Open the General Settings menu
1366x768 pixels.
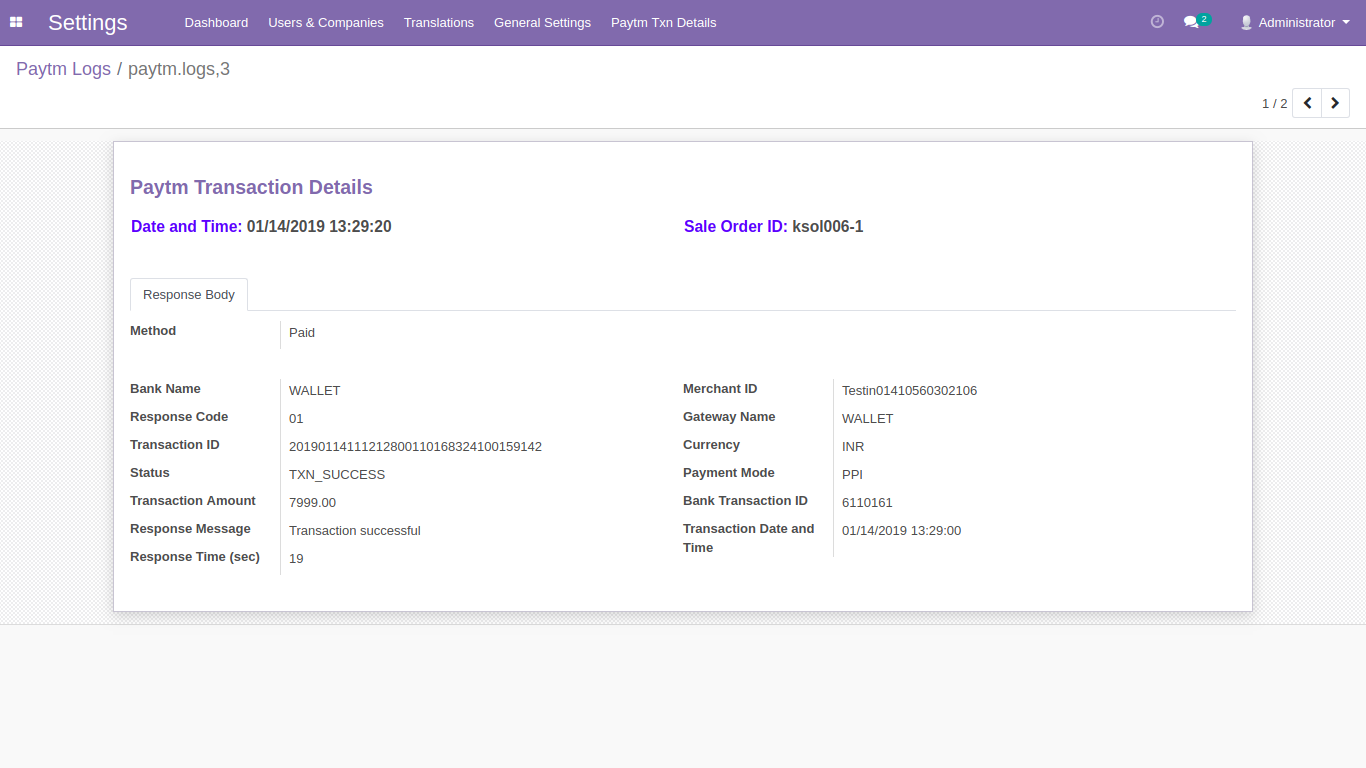[542, 22]
